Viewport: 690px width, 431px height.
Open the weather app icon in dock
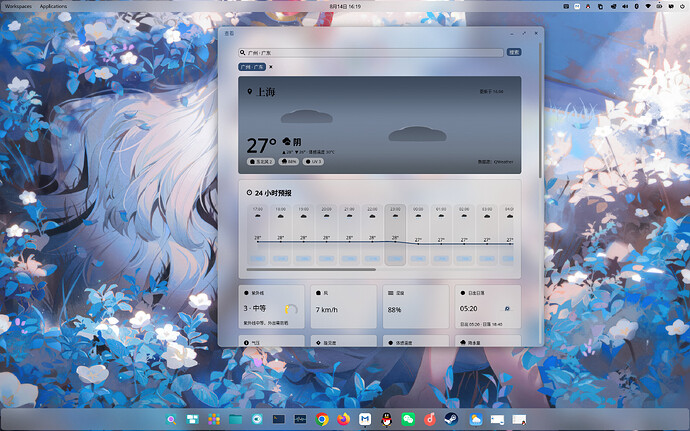475,420
